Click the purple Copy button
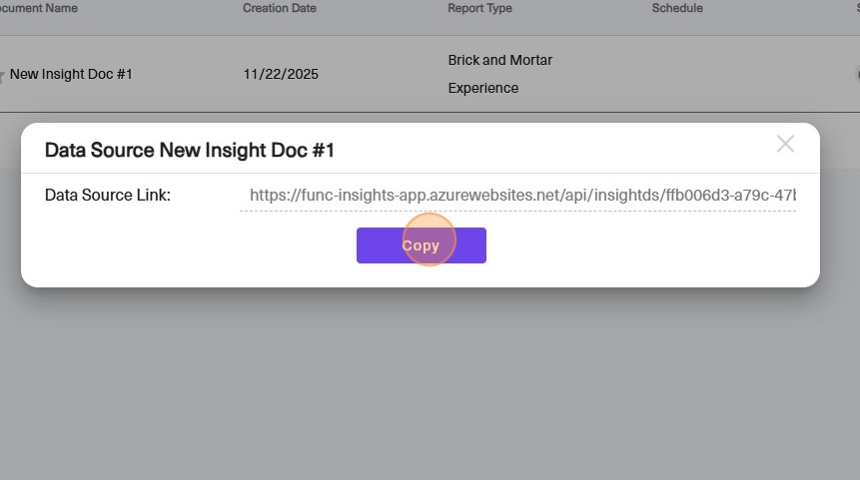Screen dimensions: 860x480 click(x=421, y=245)
